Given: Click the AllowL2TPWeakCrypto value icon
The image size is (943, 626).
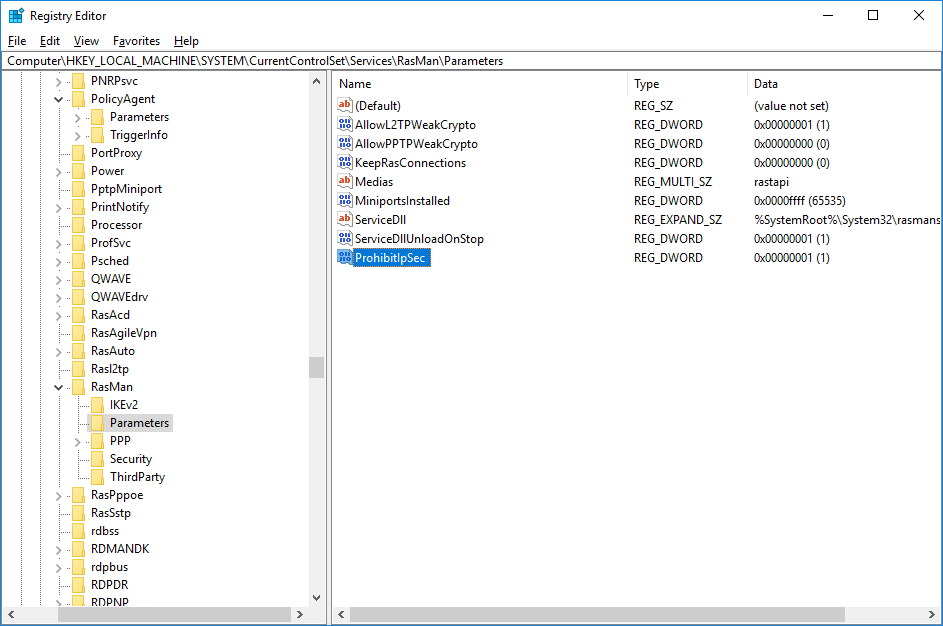Looking at the screenshot, I should pyautogui.click(x=345, y=124).
